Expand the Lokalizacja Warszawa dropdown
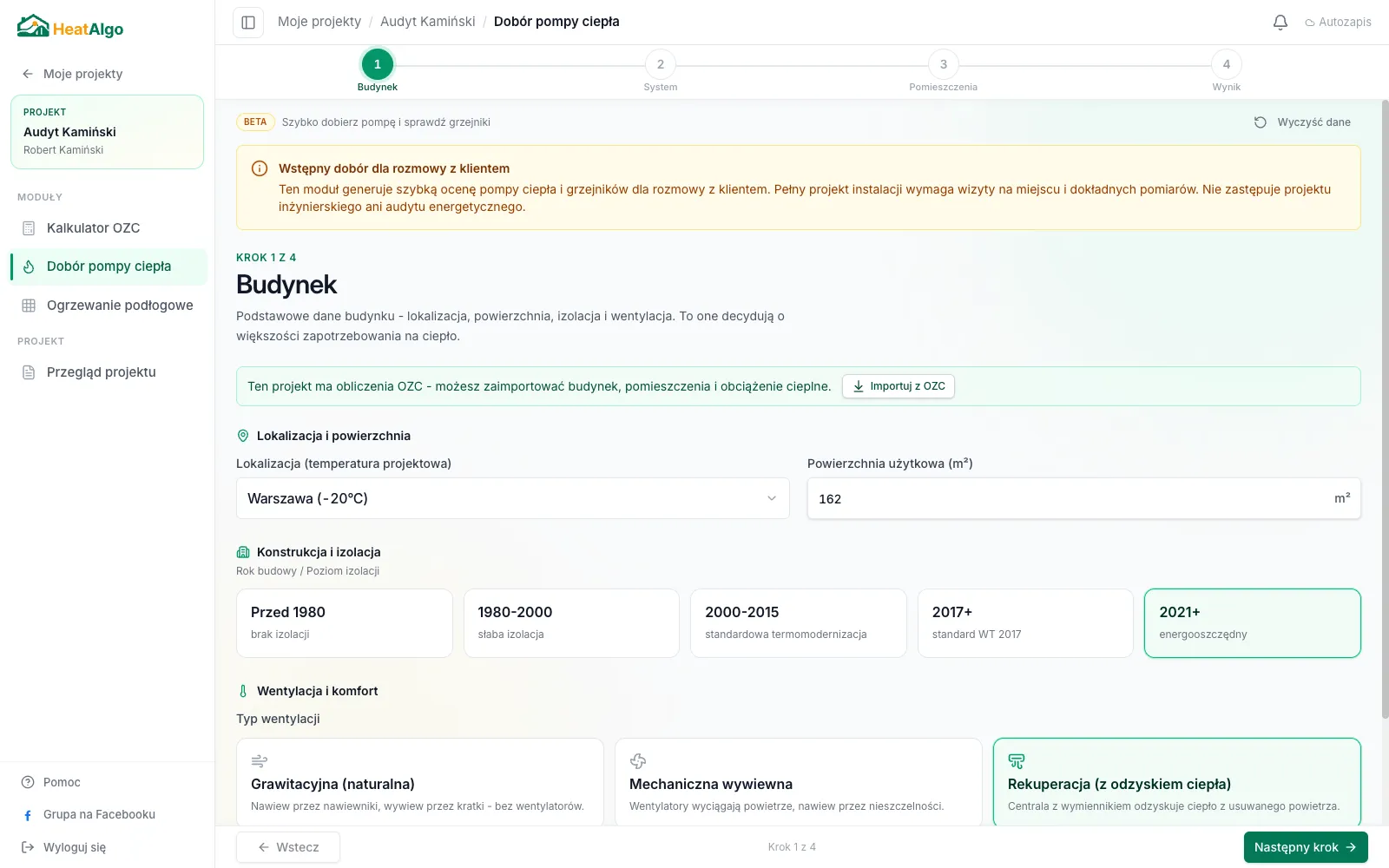1389x868 pixels. 513,498
